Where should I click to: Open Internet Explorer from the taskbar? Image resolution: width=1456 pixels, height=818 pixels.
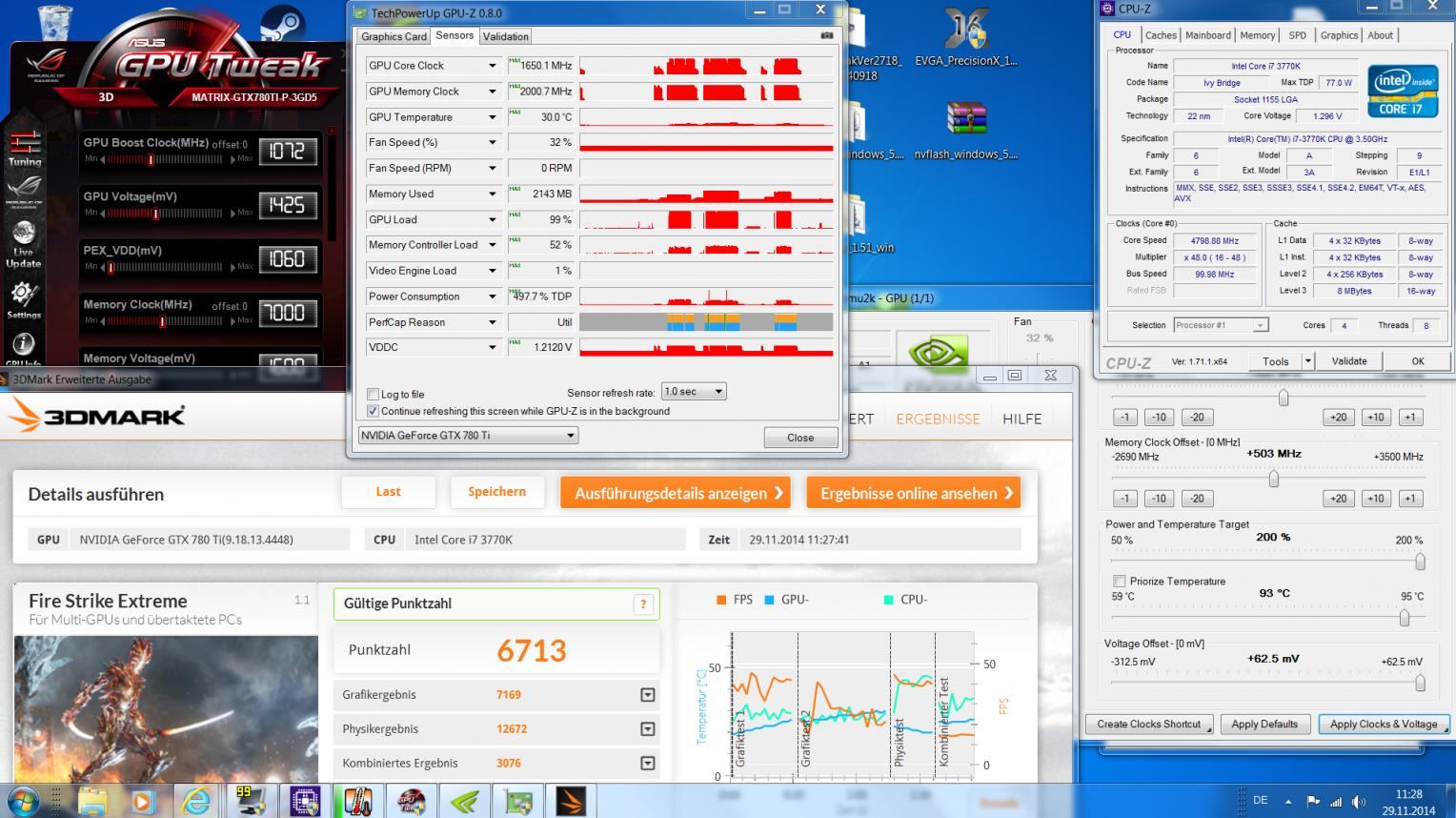click(195, 802)
